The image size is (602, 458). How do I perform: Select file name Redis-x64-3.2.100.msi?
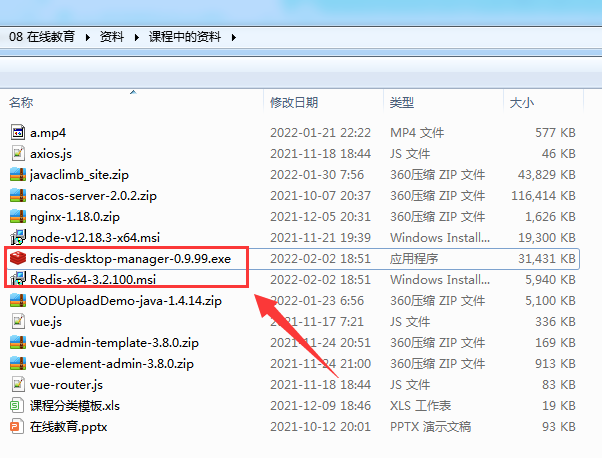pos(93,279)
